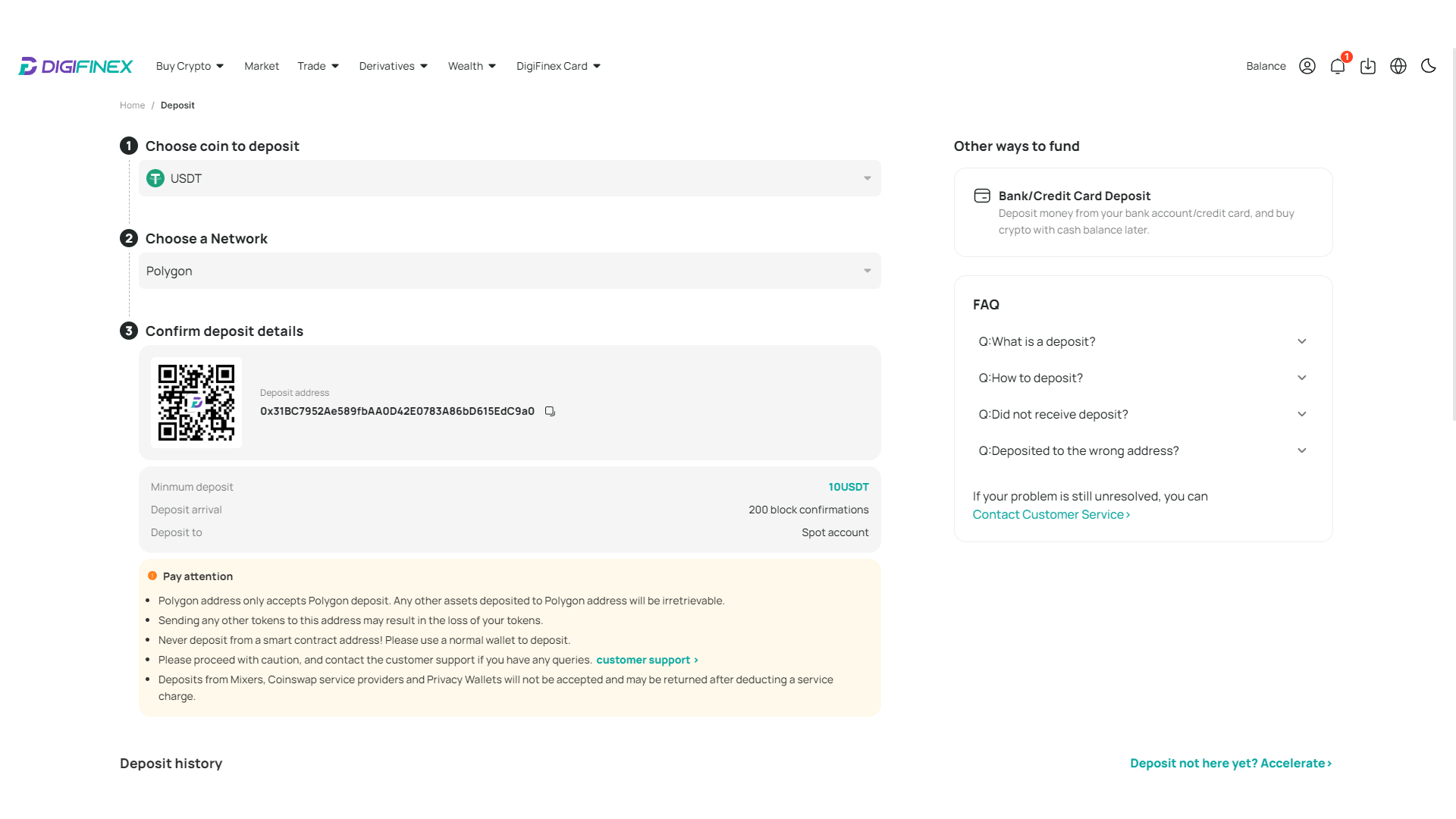This screenshot has width=1456, height=819.
Task: Copy the deposit address
Action: click(x=550, y=411)
